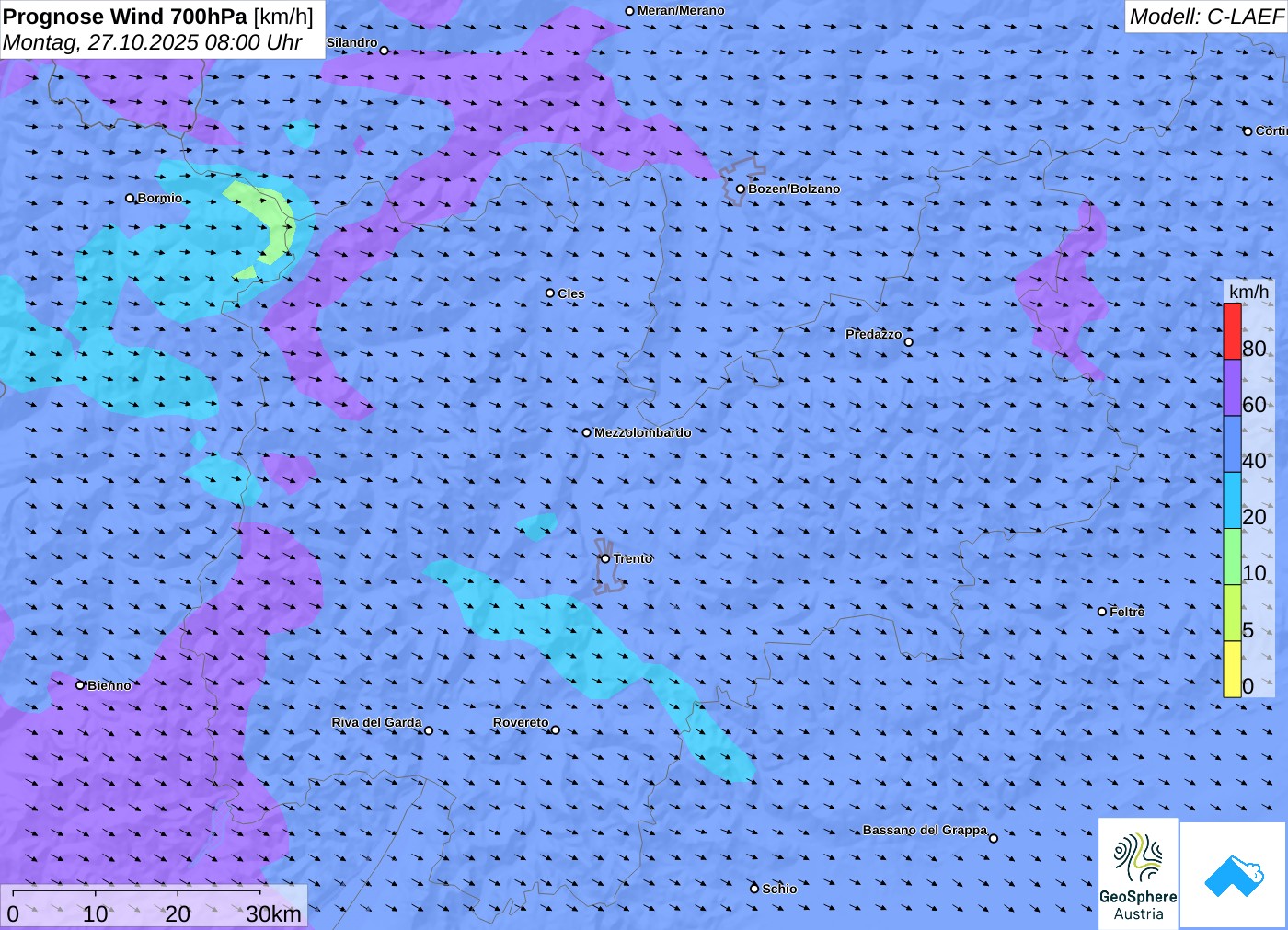This screenshot has height=930, width=1288.
Task: Select the Bienno marker circle
Action: coord(80,685)
